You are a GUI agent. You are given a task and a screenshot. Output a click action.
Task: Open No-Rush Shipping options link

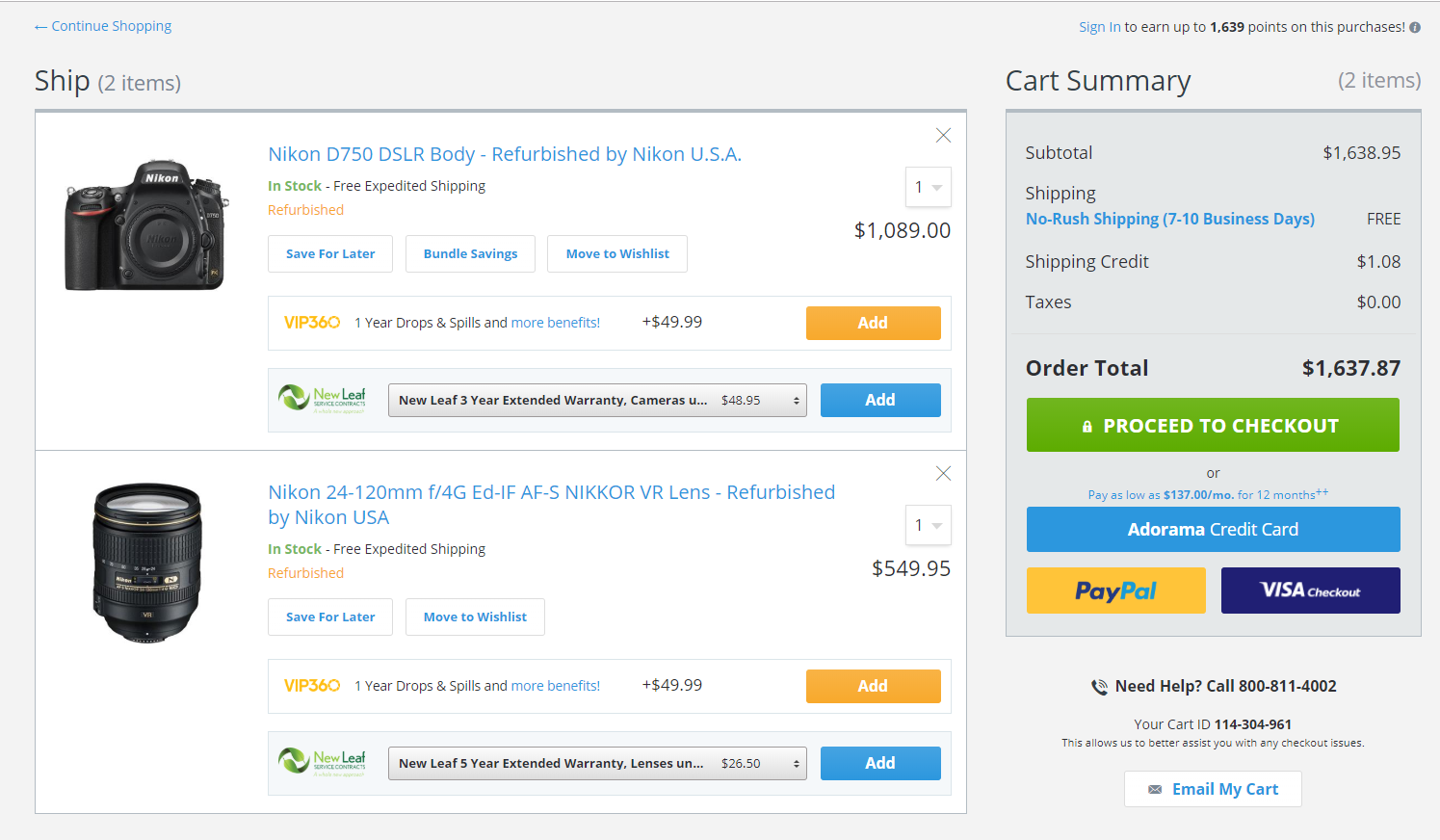[x=1169, y=219]
